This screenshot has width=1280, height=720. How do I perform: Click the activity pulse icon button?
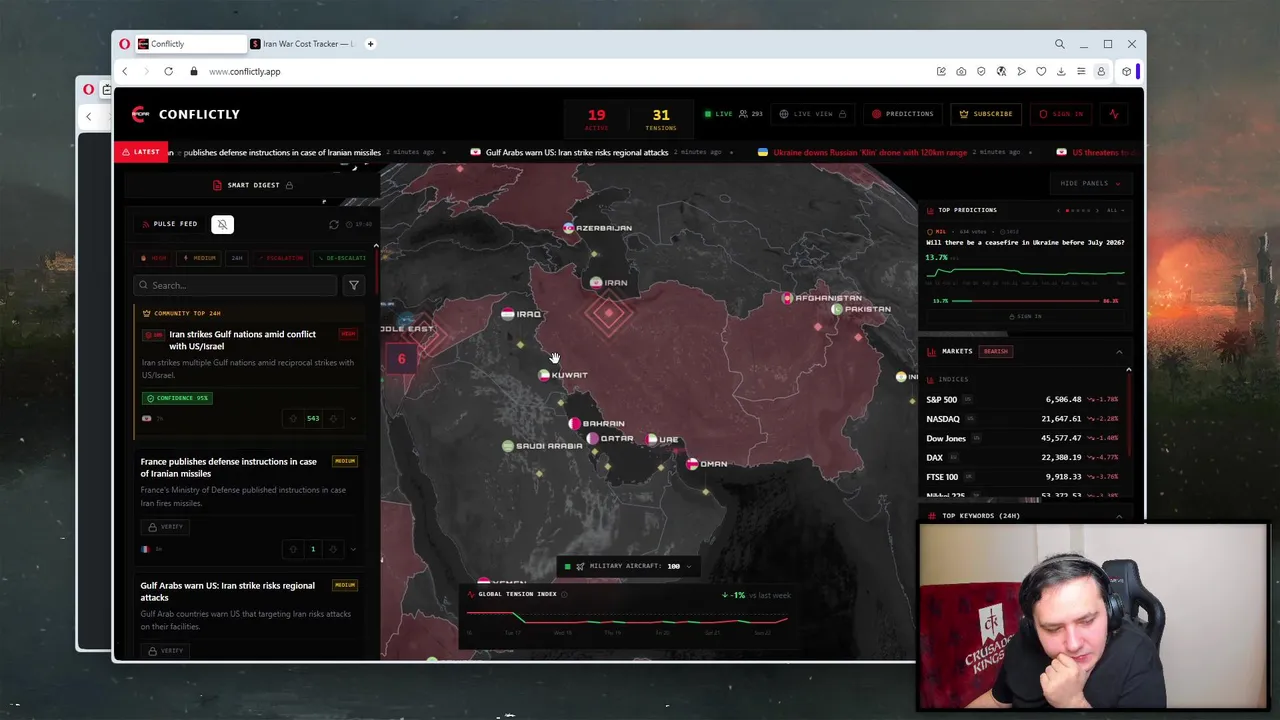click(1114, 114)
